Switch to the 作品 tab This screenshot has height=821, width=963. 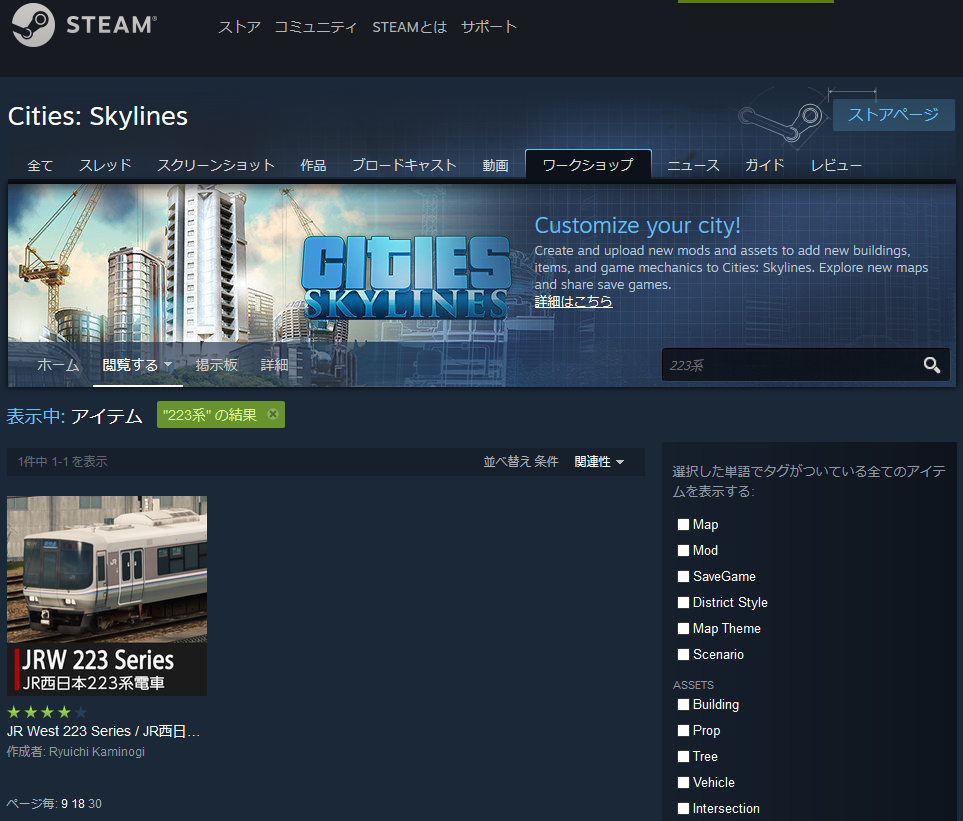click(x=313, y=165)
